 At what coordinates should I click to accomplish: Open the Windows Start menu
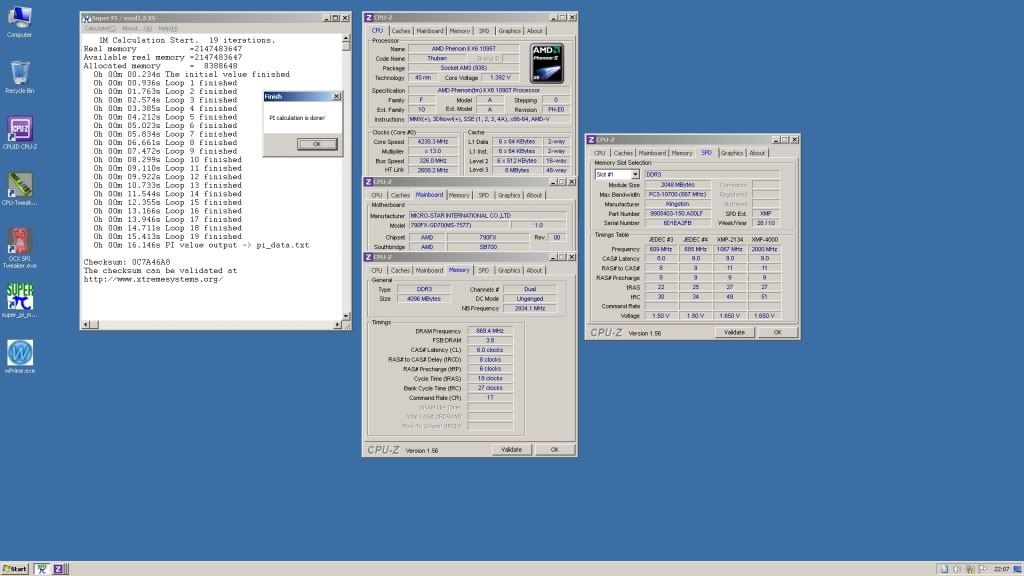pos(16,568)
